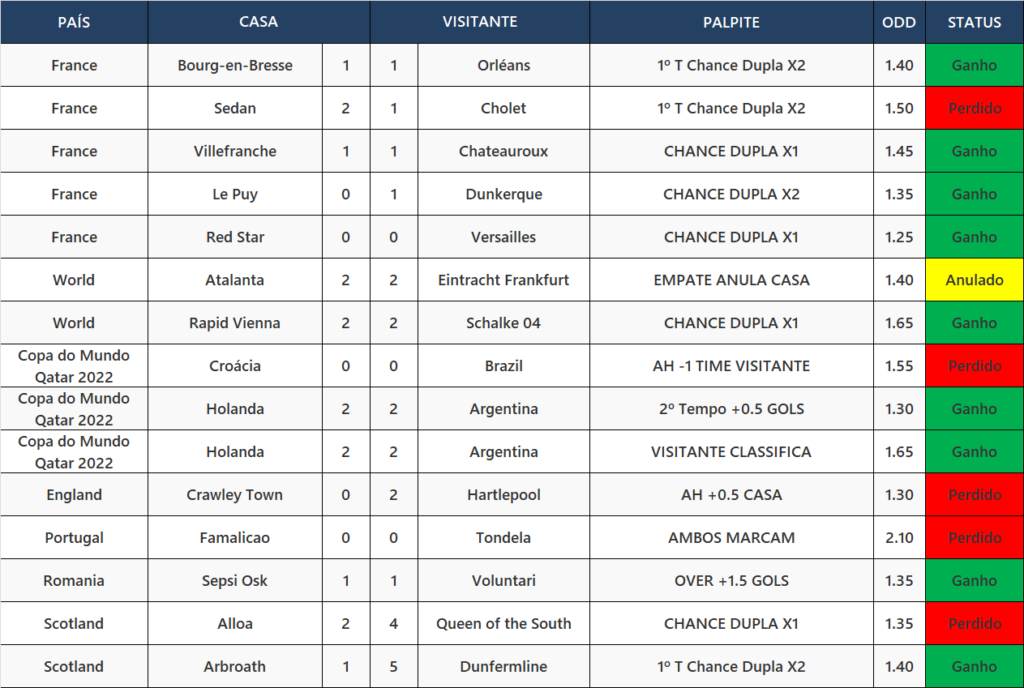Screen dimensions: 1024x688
Task: Click the VISITANTE CLASSIFICA cell
Action: click(731, 452)
